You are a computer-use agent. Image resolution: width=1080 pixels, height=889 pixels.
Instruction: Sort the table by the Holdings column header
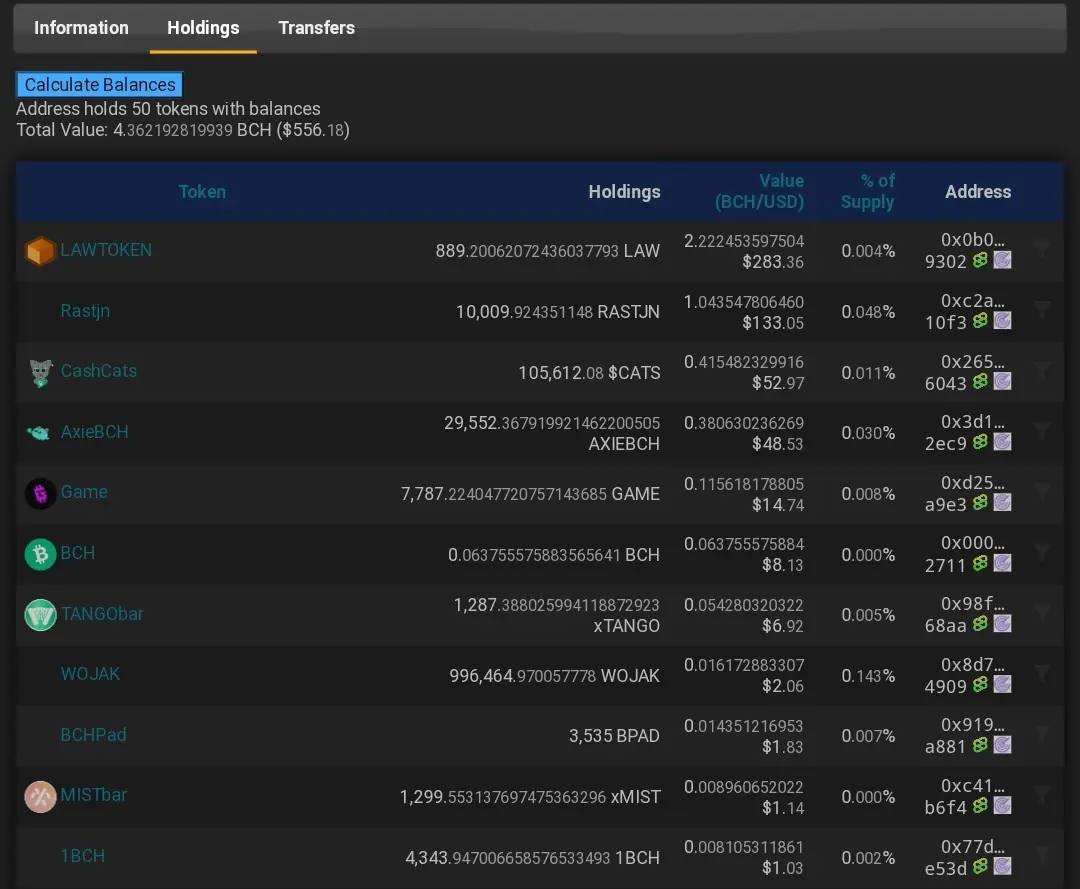point(624,191)
